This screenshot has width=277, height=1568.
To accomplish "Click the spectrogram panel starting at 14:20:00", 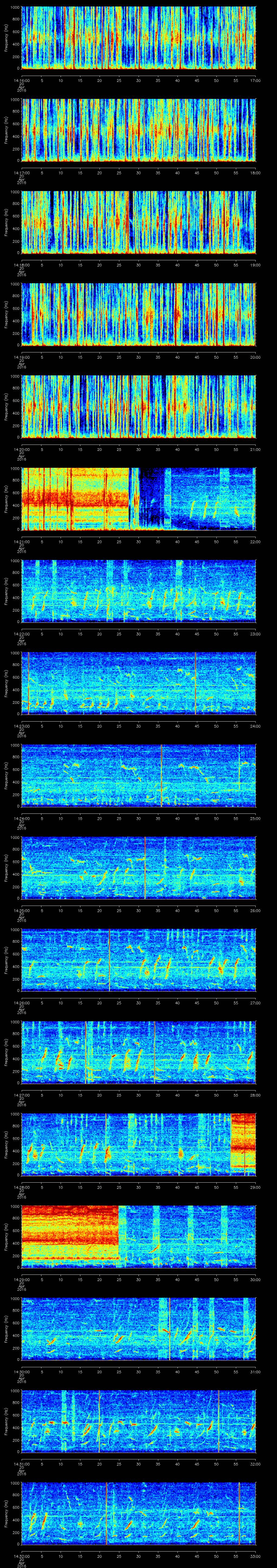I will pos(139,407).
